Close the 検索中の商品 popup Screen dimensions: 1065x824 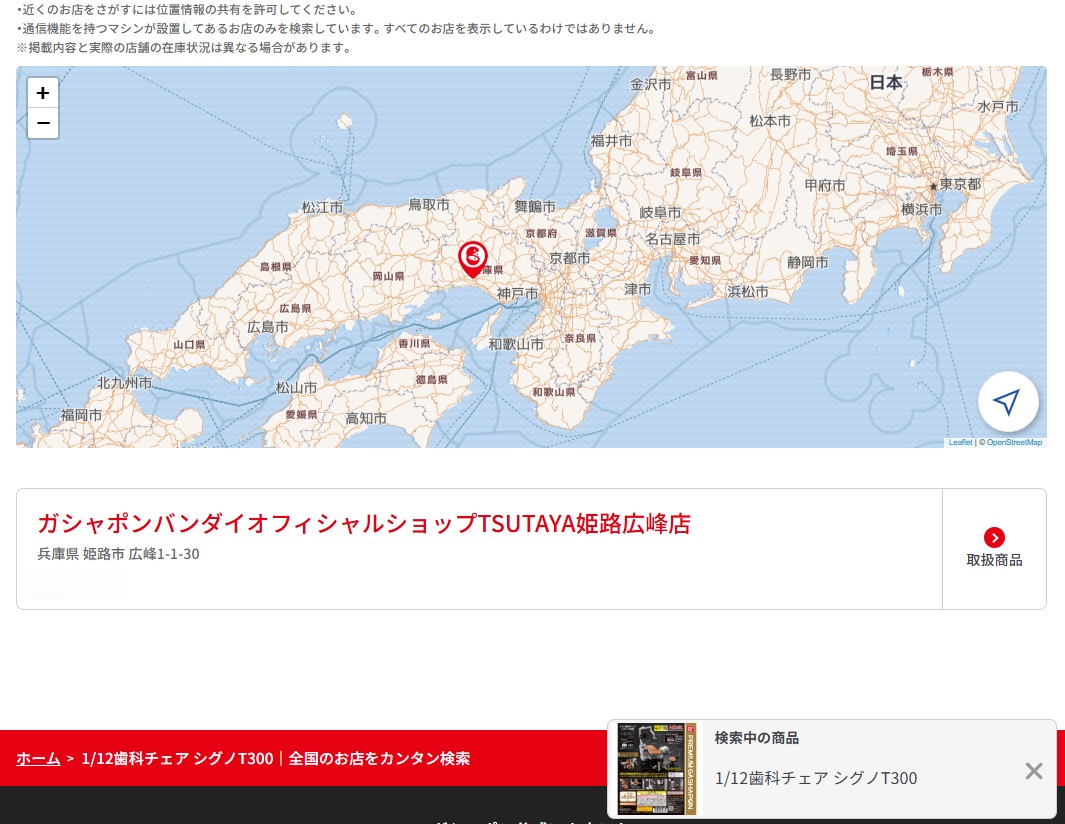1033,770
